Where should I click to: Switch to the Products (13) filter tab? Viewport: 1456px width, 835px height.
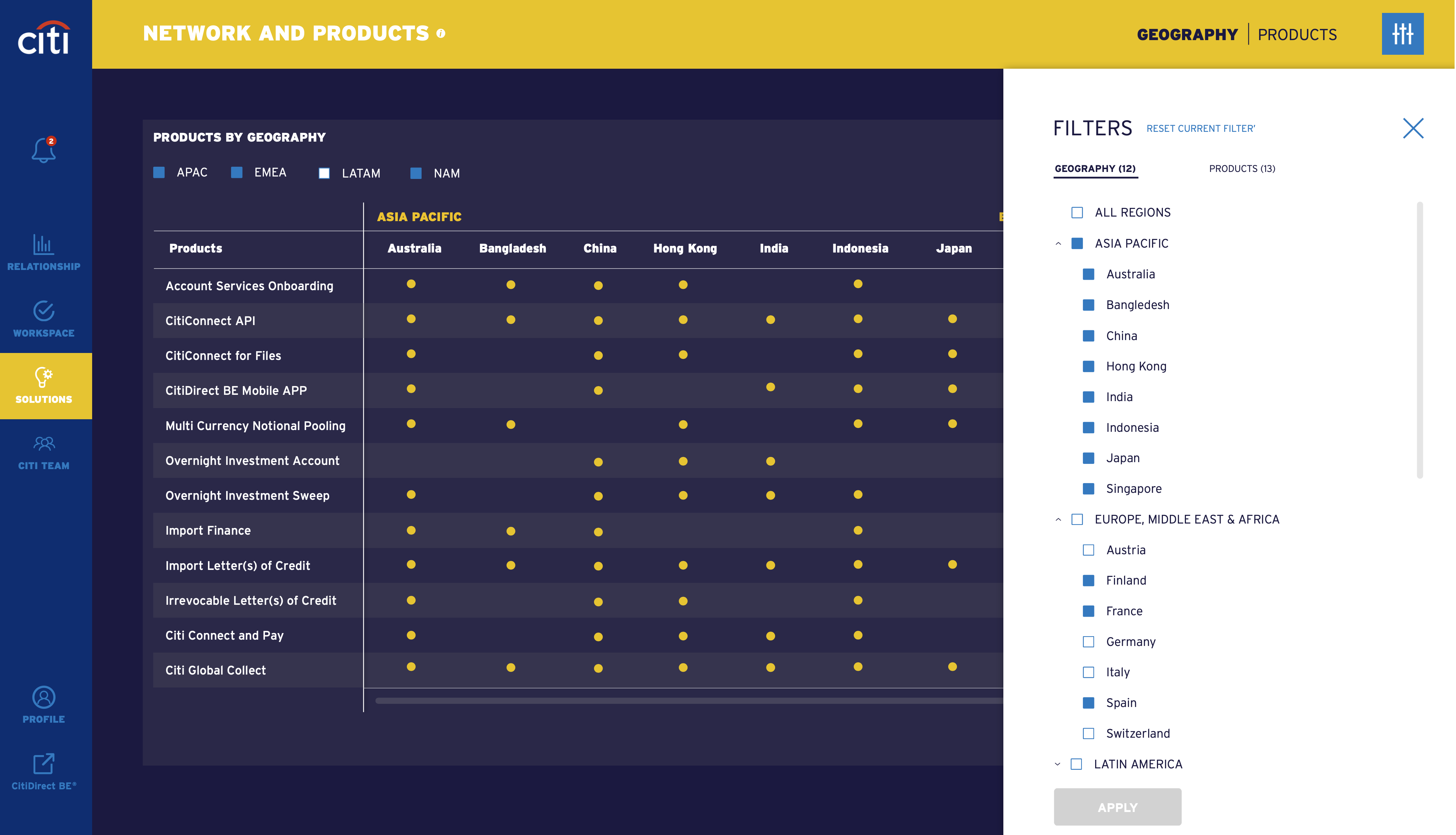[1242, 168]
